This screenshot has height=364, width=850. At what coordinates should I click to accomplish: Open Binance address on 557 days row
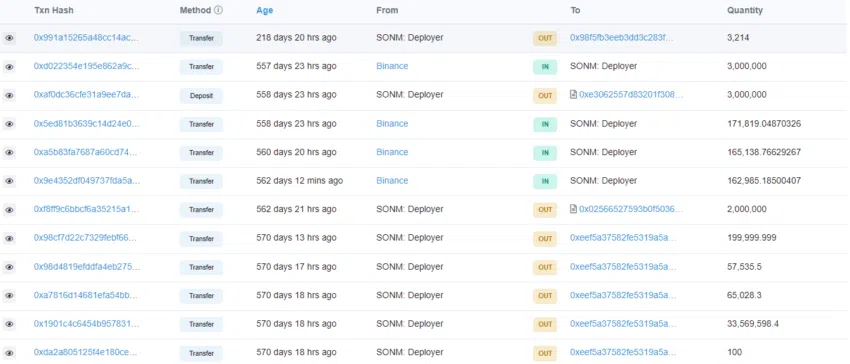392,66
